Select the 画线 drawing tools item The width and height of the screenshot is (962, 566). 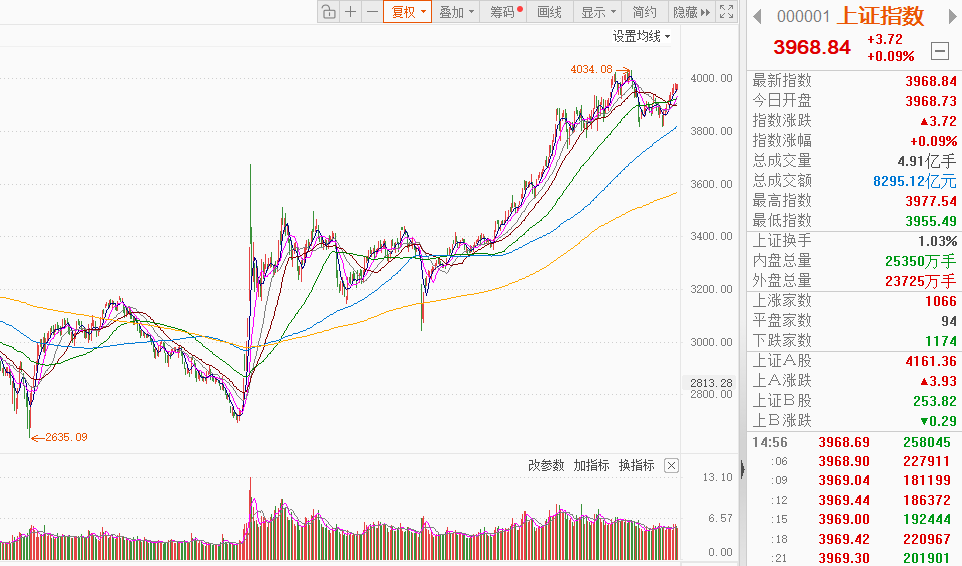click(x=550, y=12)
